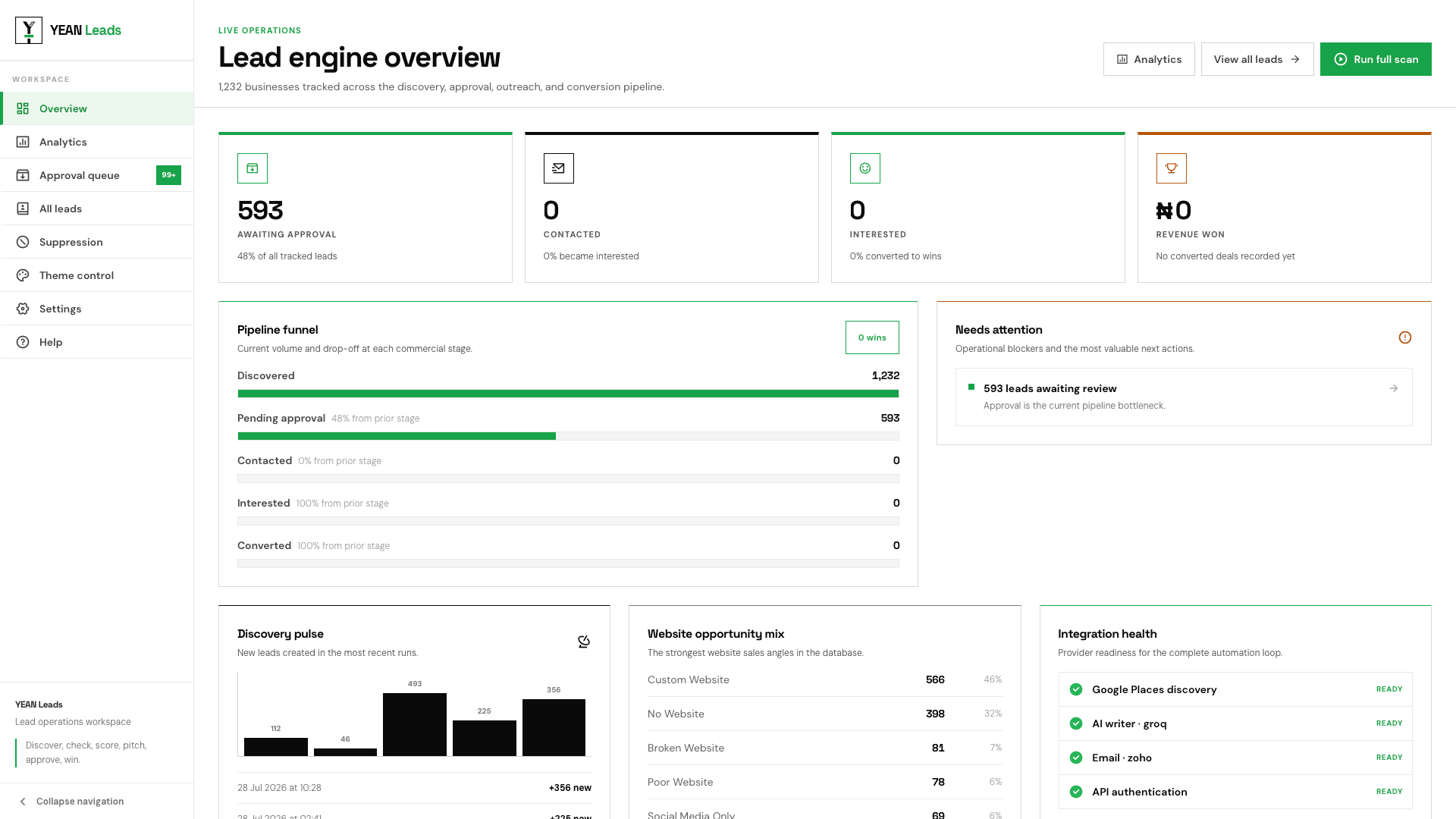Click the 0 wins badge button

coord(872,337)
